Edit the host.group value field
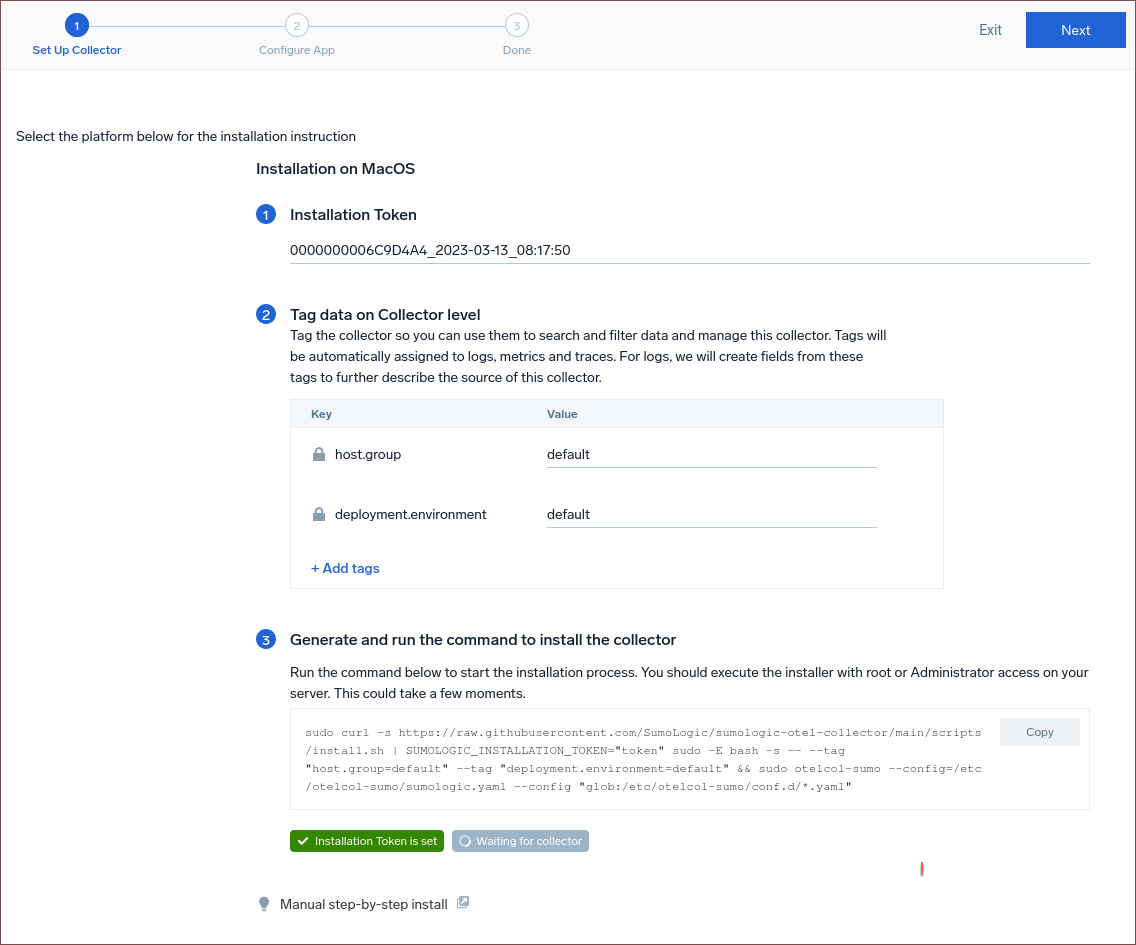Viewport: 1136px width, 945px height. [711, 454]
